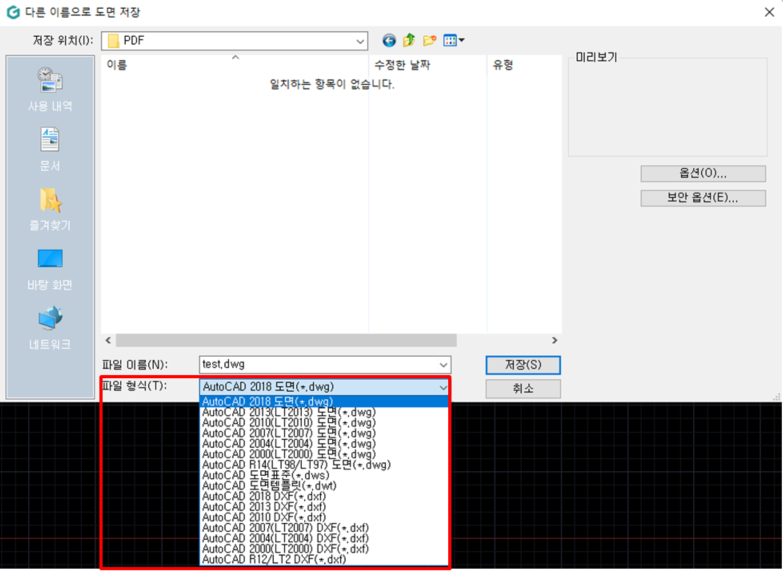Select AutoCAD 2004(LT2004) 도면(*.dwg)
The image size is (783, 571).
[x=324, y=444]
